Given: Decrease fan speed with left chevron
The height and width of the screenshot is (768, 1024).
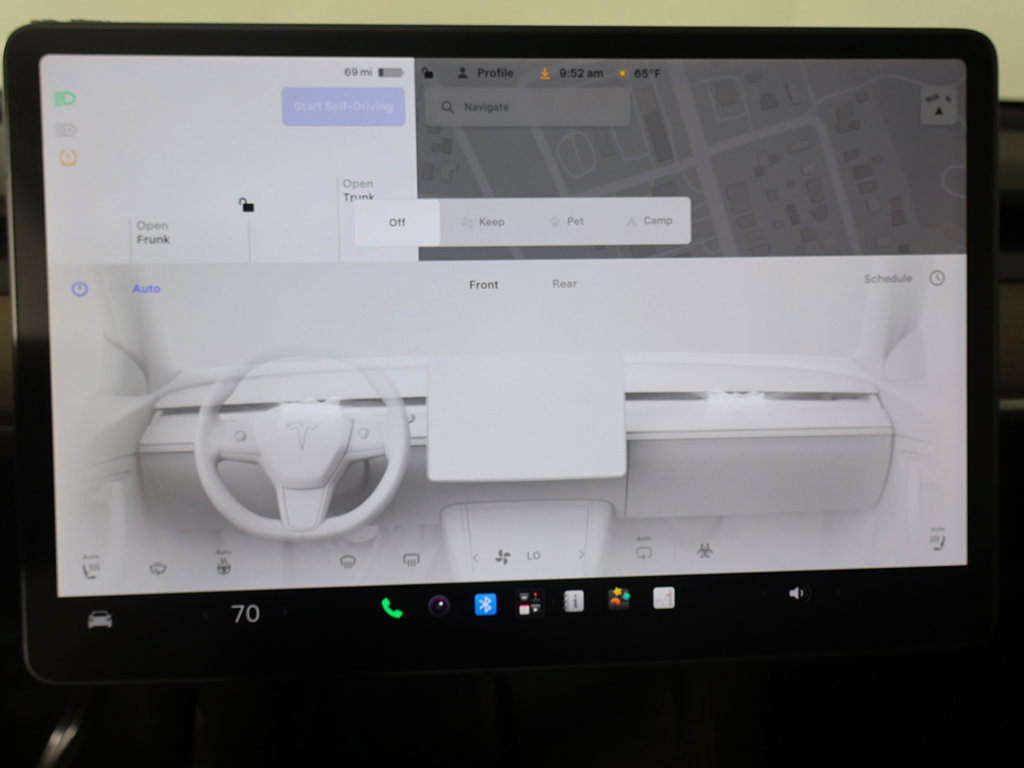Looking at the screenshot, I should click(475, 558).
